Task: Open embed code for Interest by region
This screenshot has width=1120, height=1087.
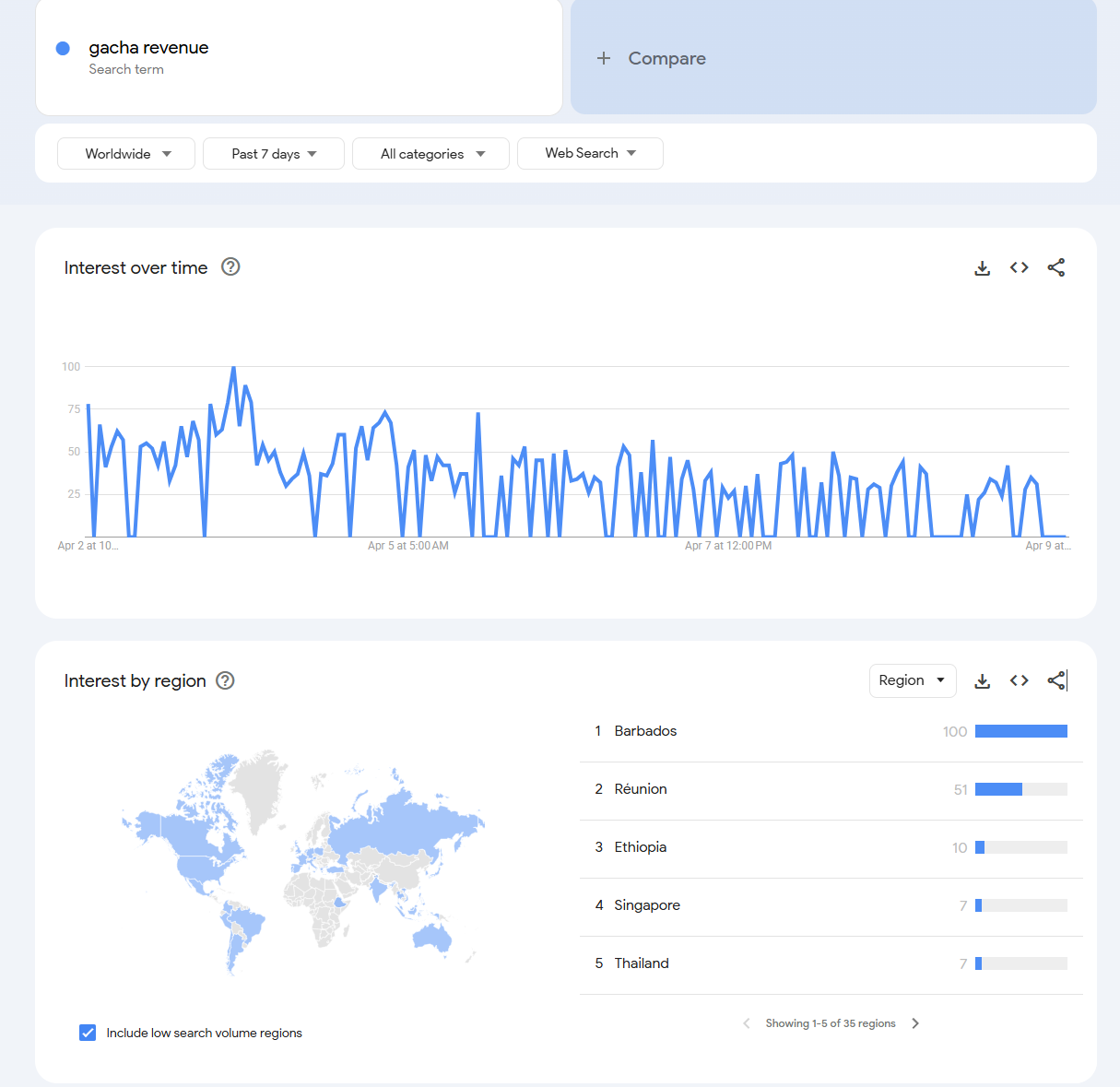Action: tap(1019, 680)
